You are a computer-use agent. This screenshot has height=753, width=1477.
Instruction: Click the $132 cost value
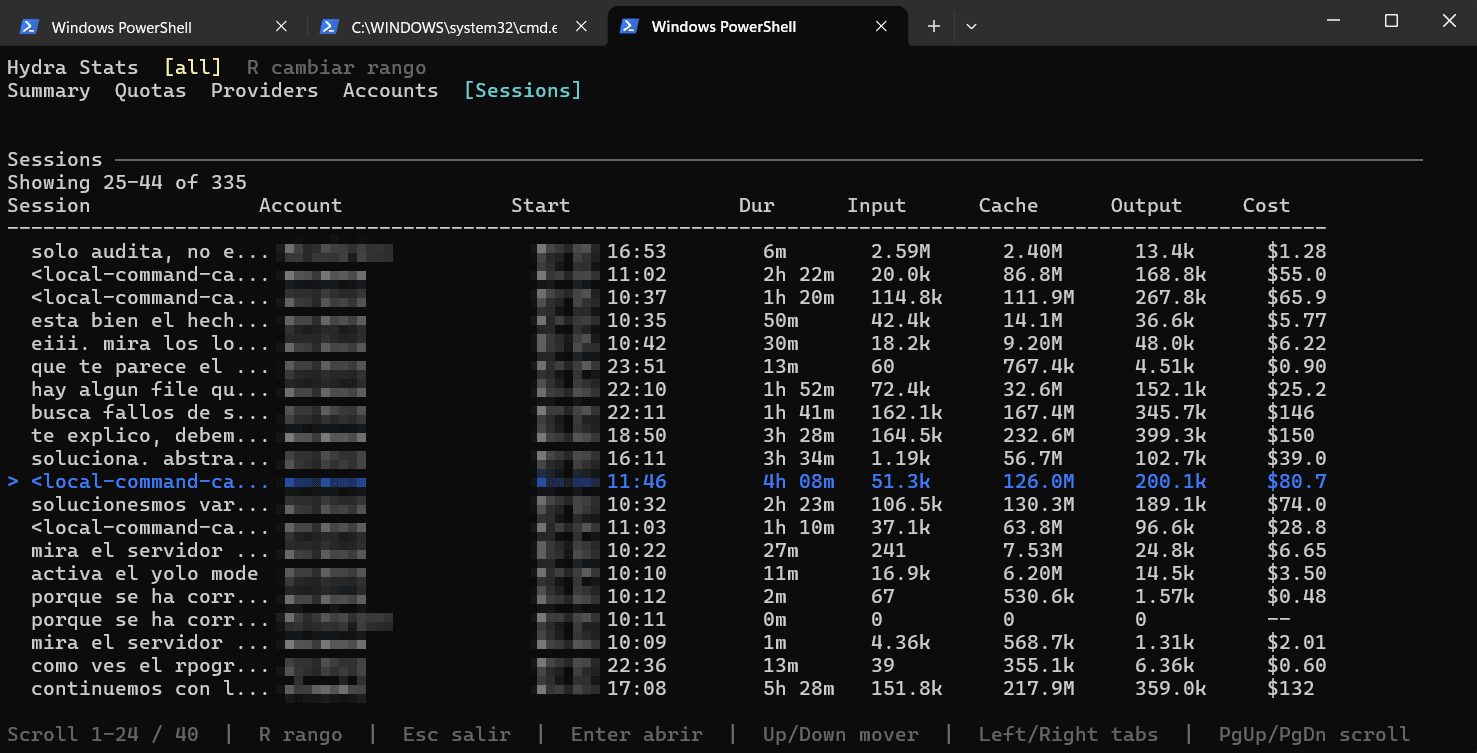[x=1290, y=688]
